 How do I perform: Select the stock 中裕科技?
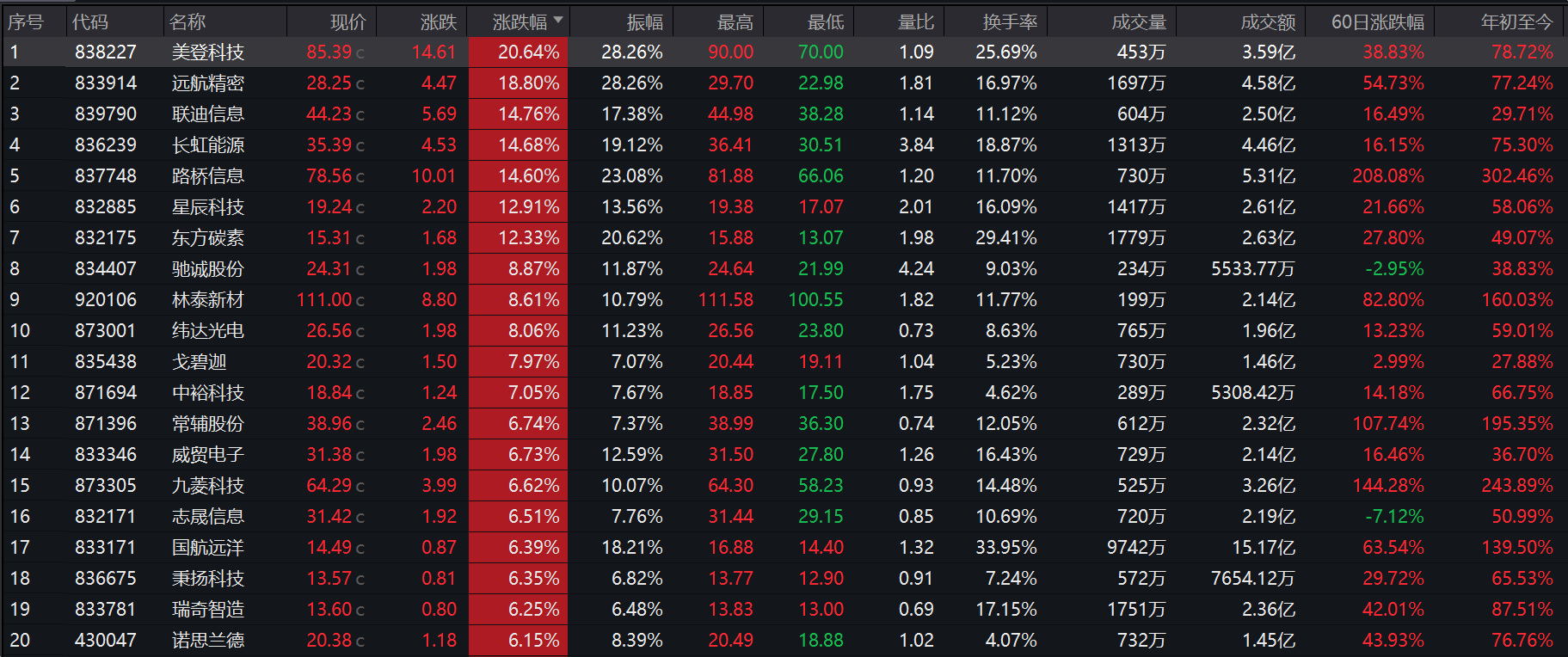(208, 393)
